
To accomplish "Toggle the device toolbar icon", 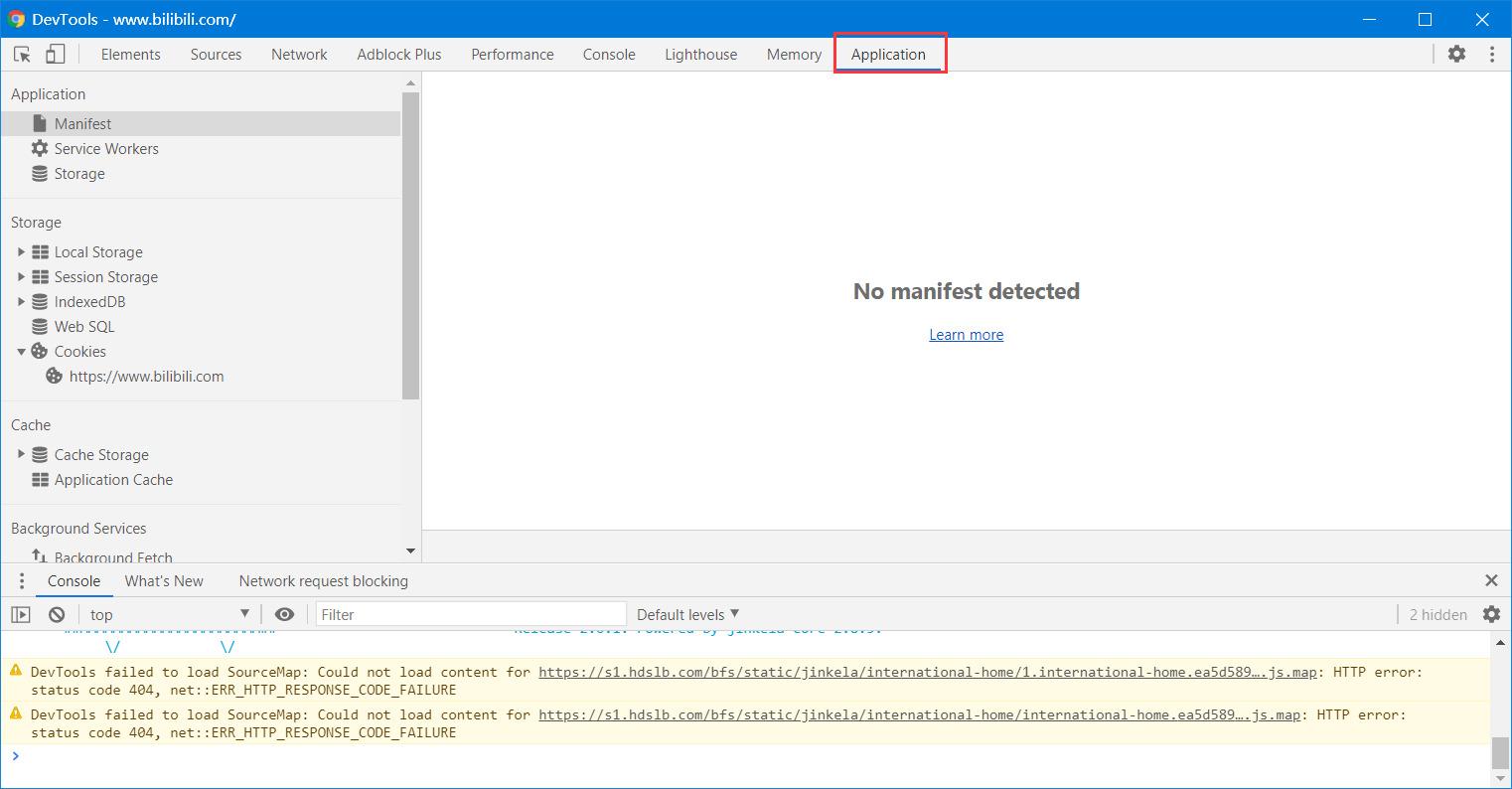I will tap(56, 55).
